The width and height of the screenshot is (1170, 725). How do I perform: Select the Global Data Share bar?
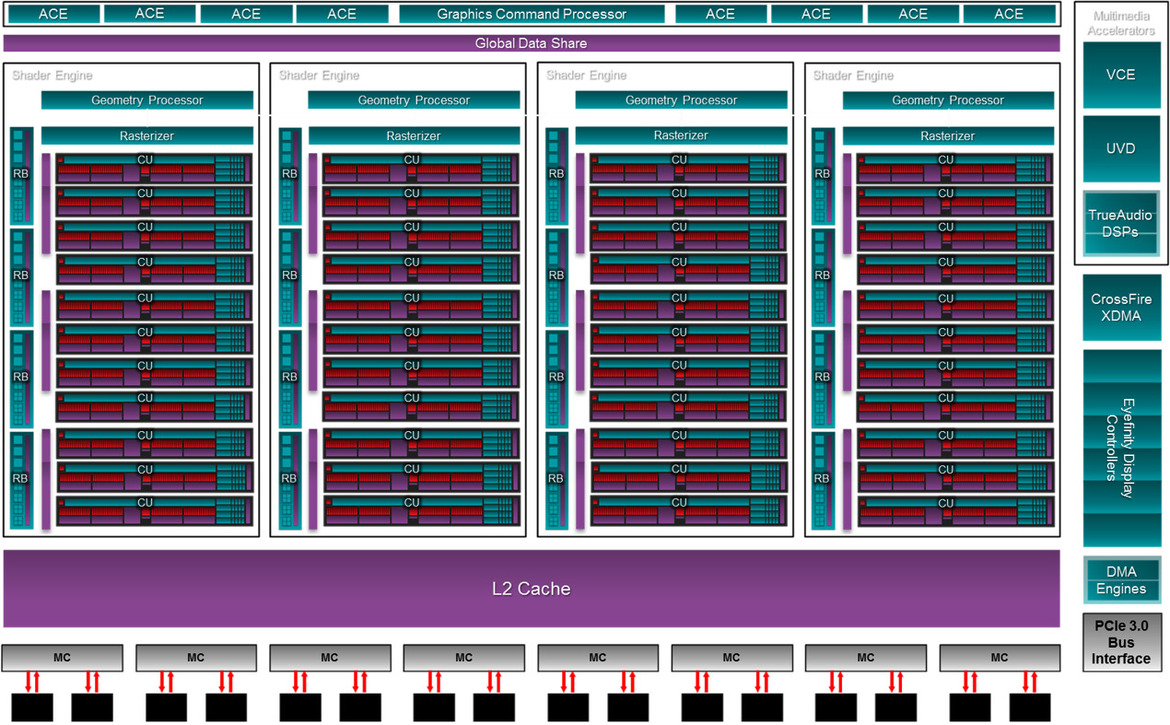531,43
